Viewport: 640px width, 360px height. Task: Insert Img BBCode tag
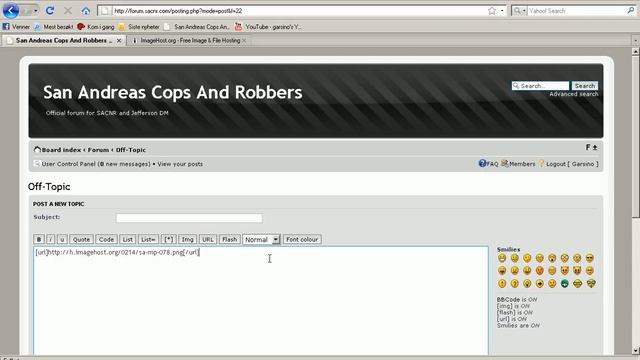(187, 239)
